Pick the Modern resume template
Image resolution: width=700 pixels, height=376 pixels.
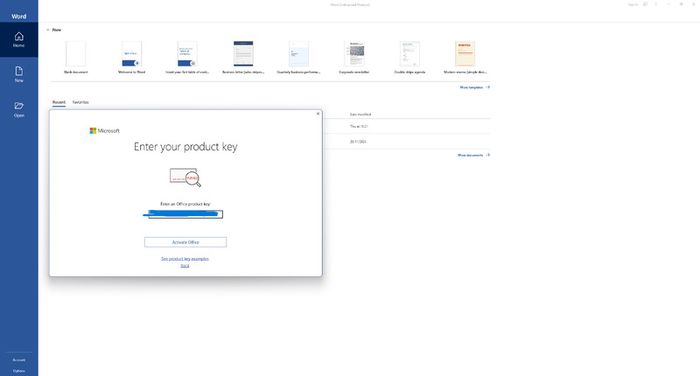point(465,57)
